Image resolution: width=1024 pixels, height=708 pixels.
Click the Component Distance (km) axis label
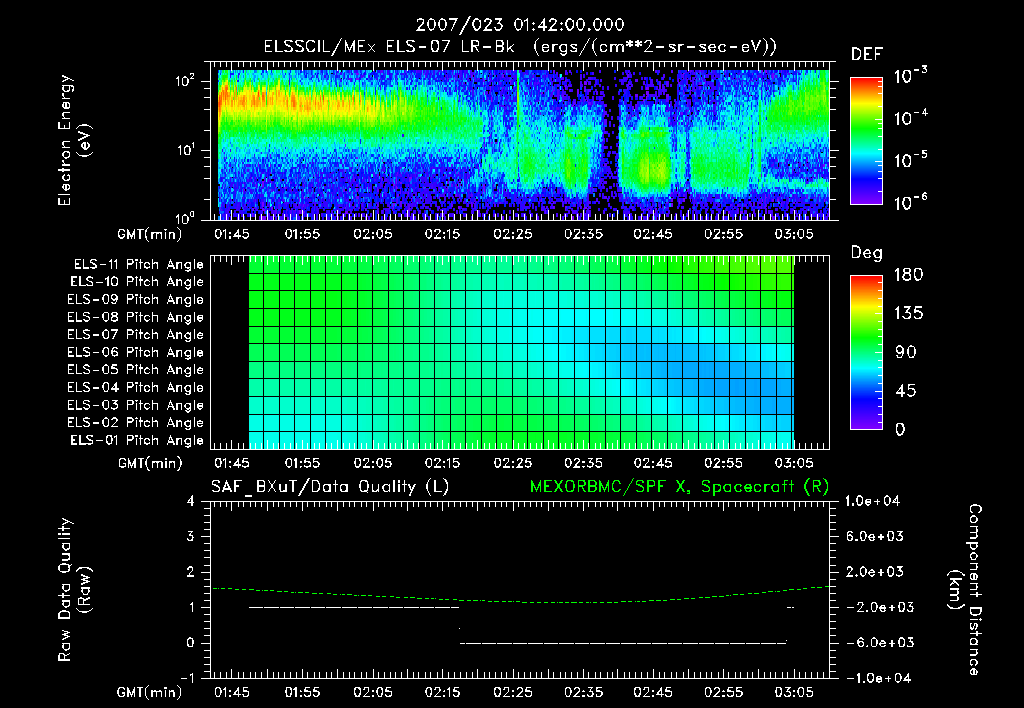(965, 590)
